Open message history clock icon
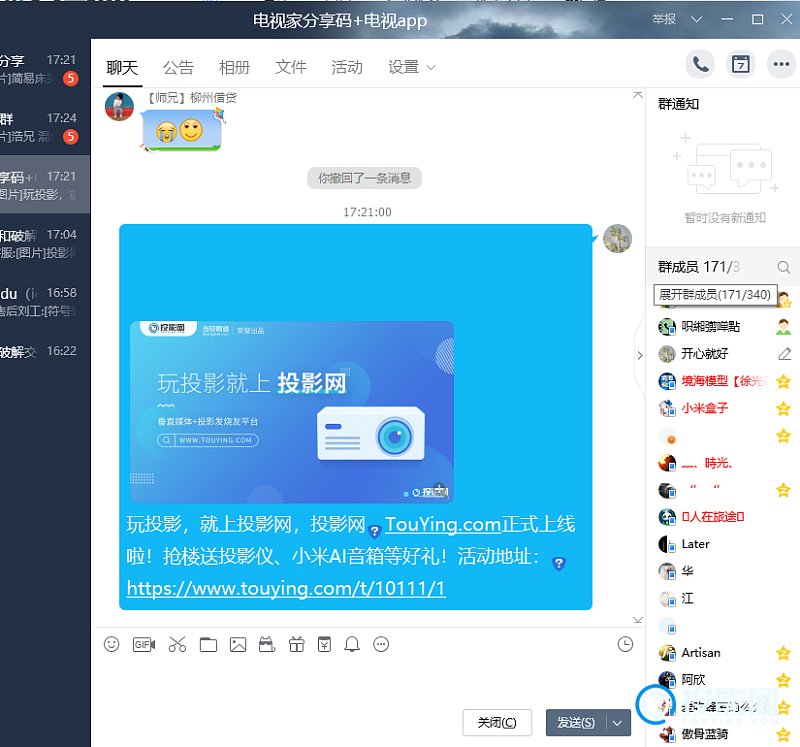The image size is (800, 747). click(625, 644)
